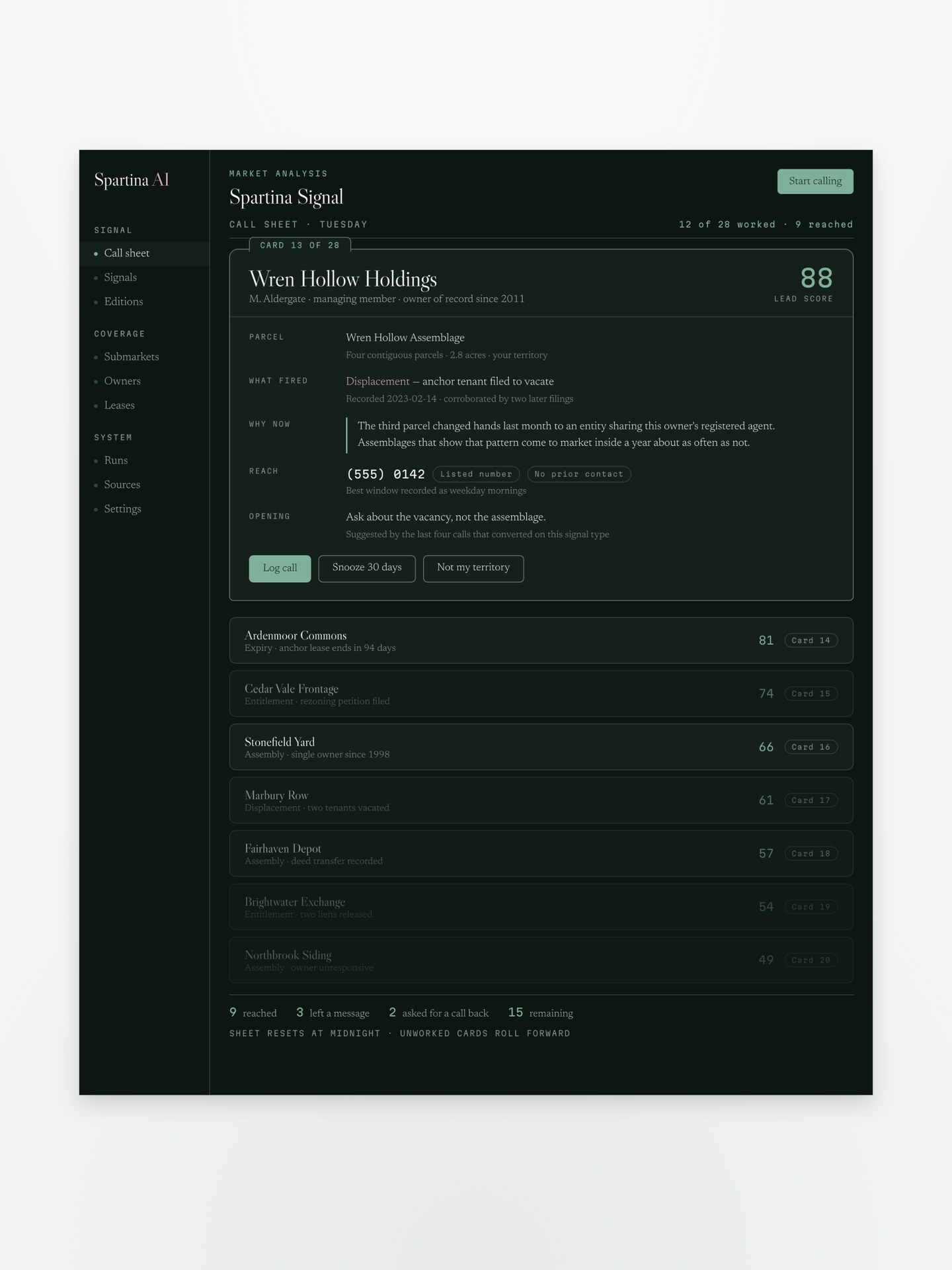Click the No prior contact tag
This screenshot has height=1270, width=952.
[578, 474]
